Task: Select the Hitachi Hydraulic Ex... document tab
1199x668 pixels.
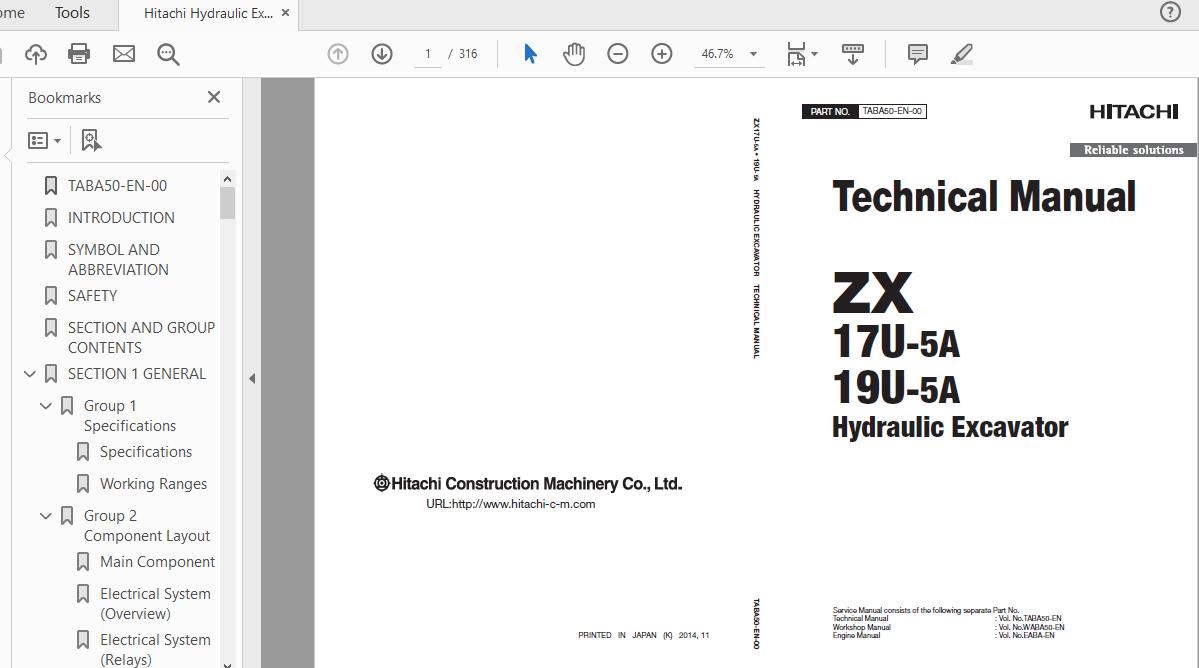Action: (x=207, y=13)
